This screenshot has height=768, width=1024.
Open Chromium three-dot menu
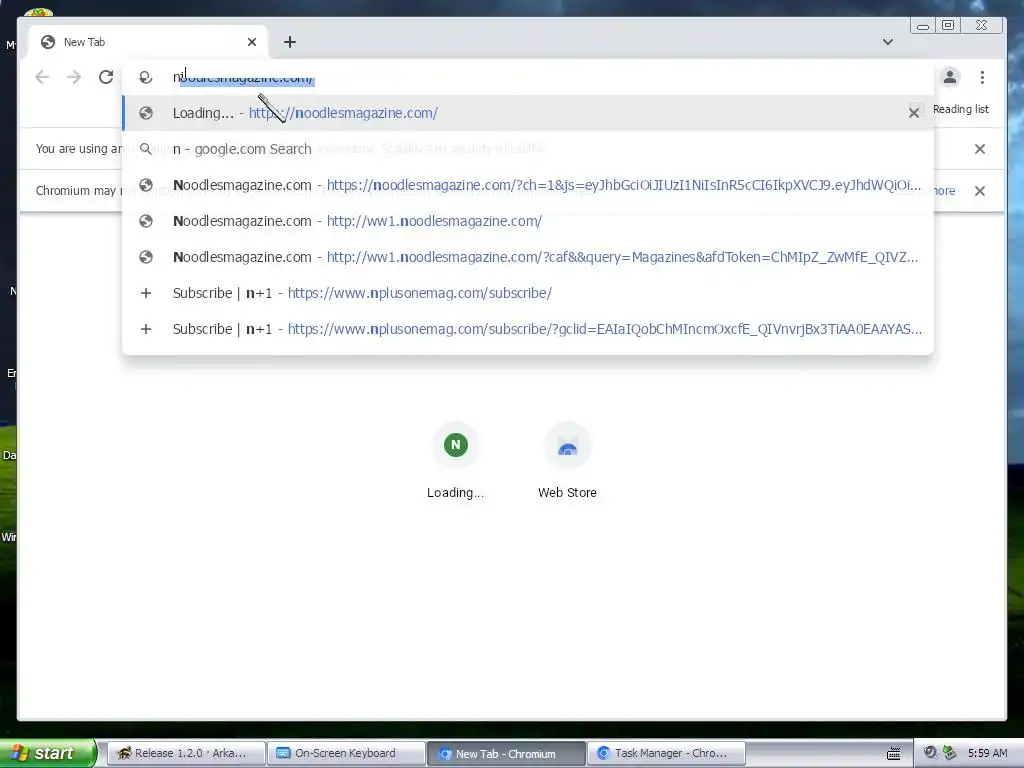(982, 77)
